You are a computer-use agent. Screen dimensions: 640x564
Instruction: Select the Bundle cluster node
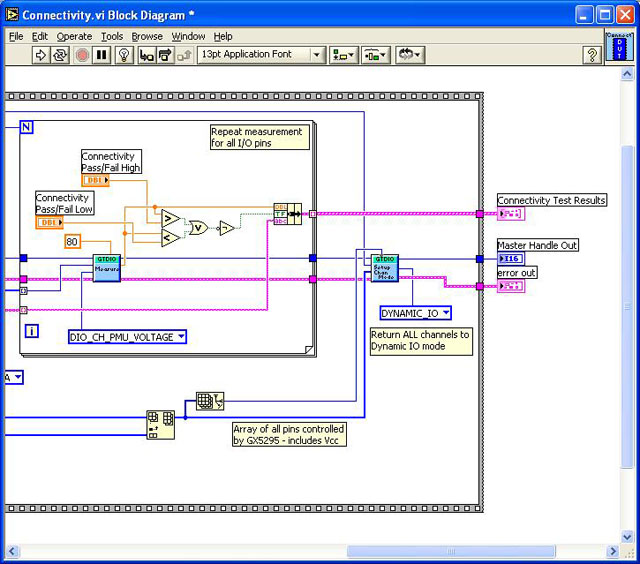[288, 214]
